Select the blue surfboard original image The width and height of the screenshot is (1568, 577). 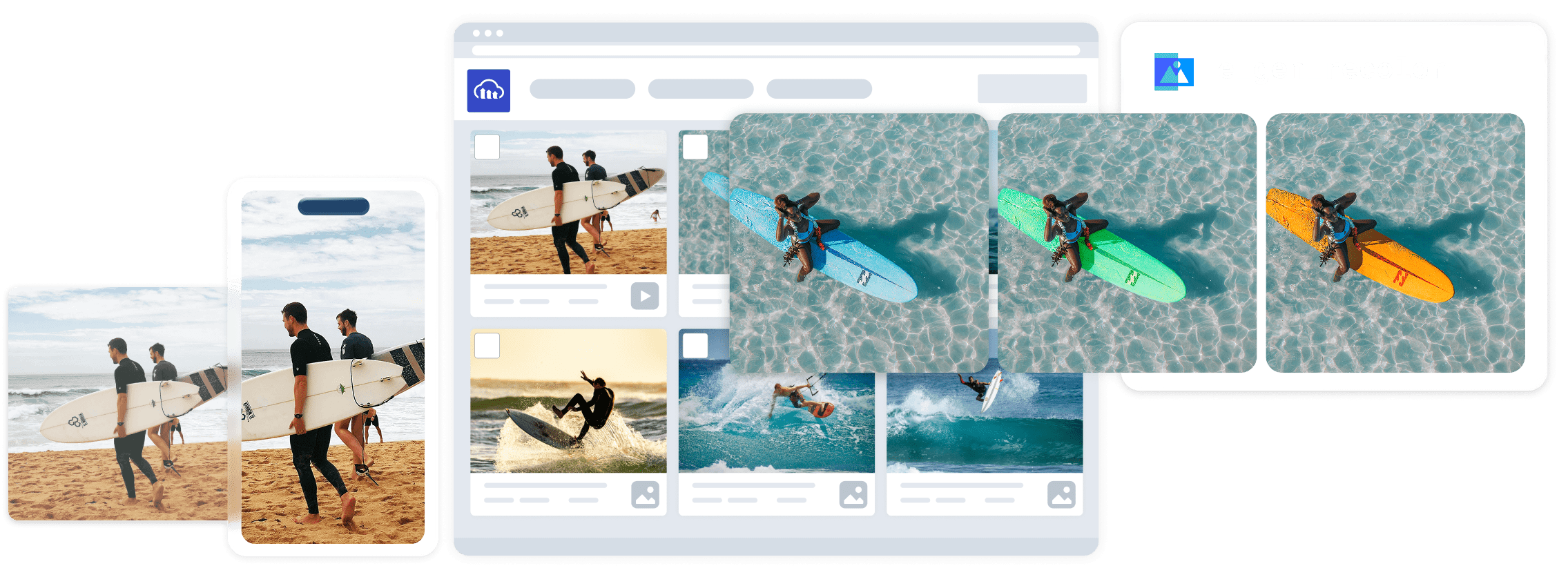click(858, 243)
